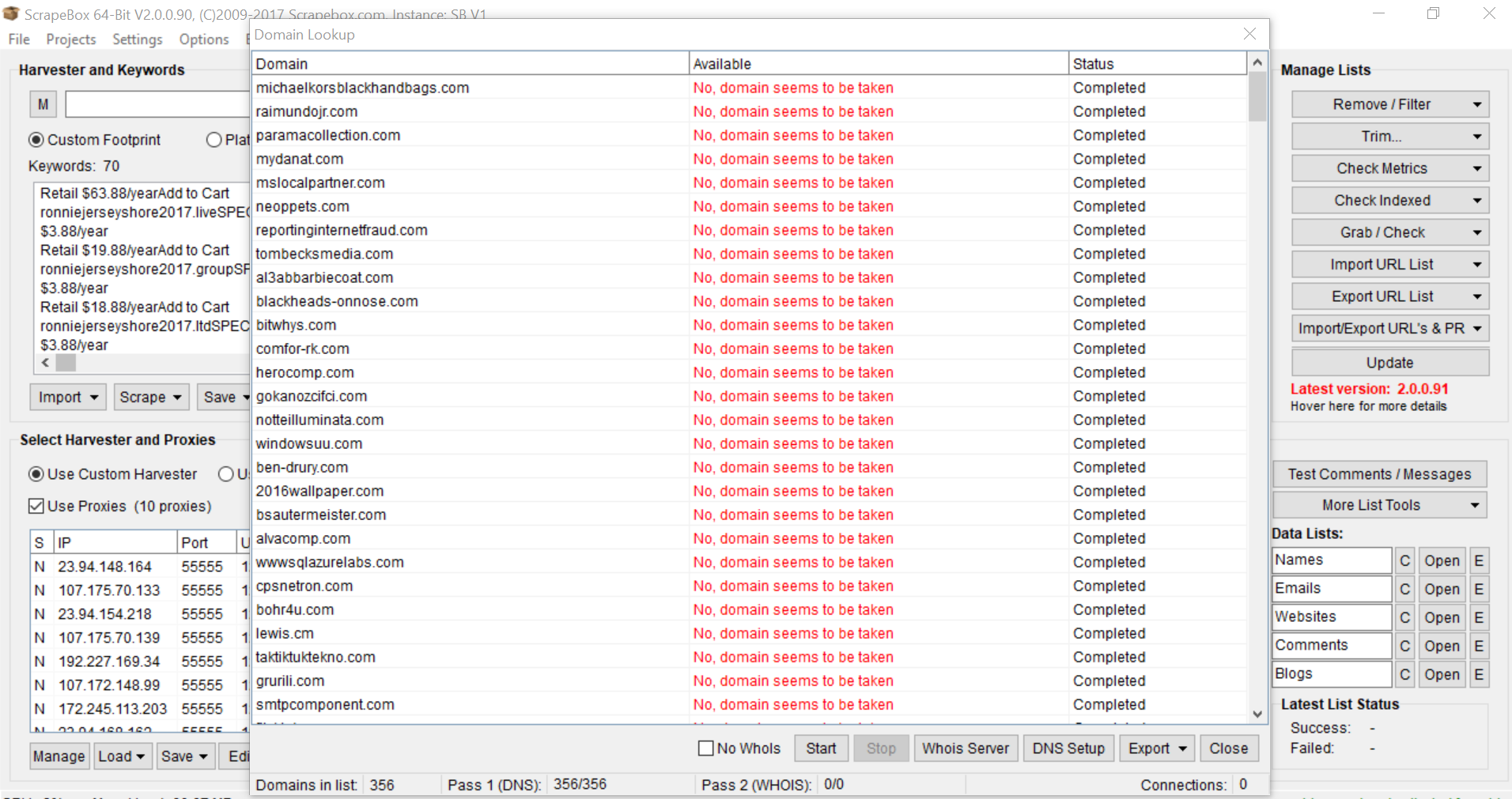Viewport: 1512px width, 799px height.
Task: Click the Update button
Action: [1390, 363]
